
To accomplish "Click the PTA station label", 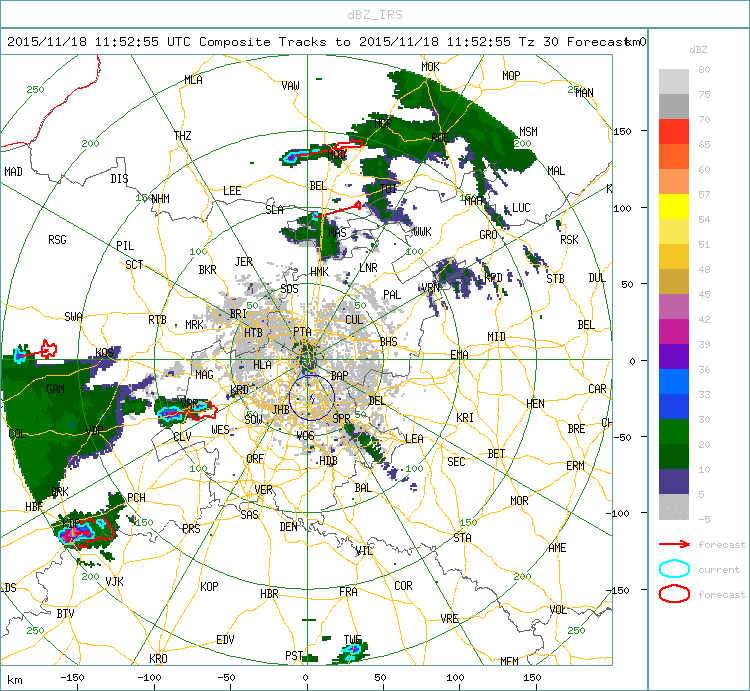I will (302, 331).
